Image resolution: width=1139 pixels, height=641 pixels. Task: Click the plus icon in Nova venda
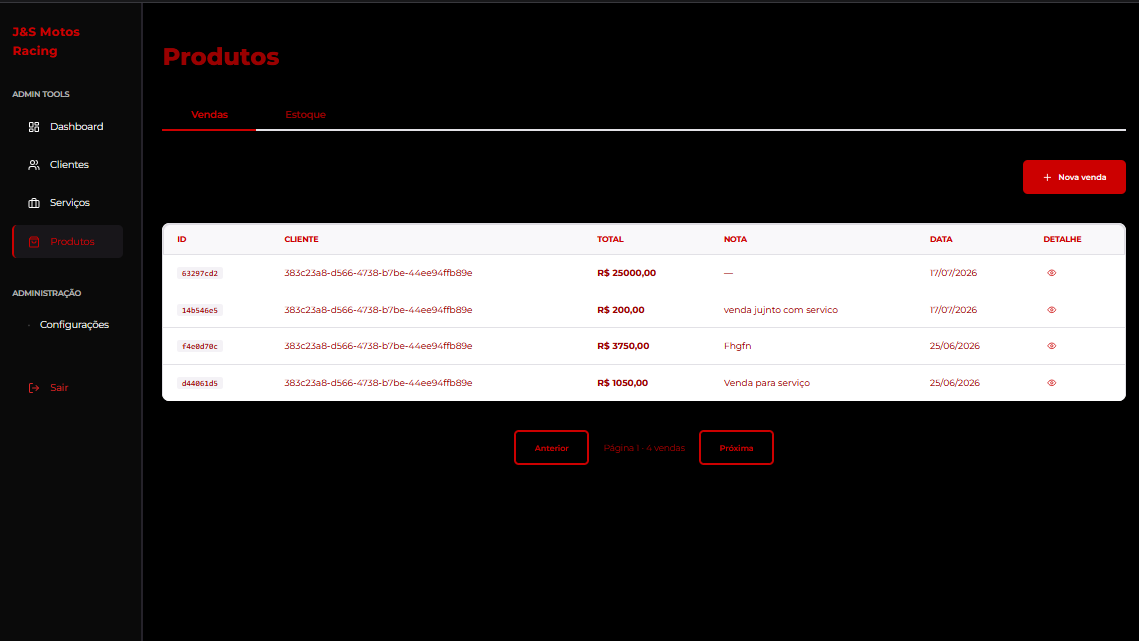pyautogui.click(x=1047, y=177)
